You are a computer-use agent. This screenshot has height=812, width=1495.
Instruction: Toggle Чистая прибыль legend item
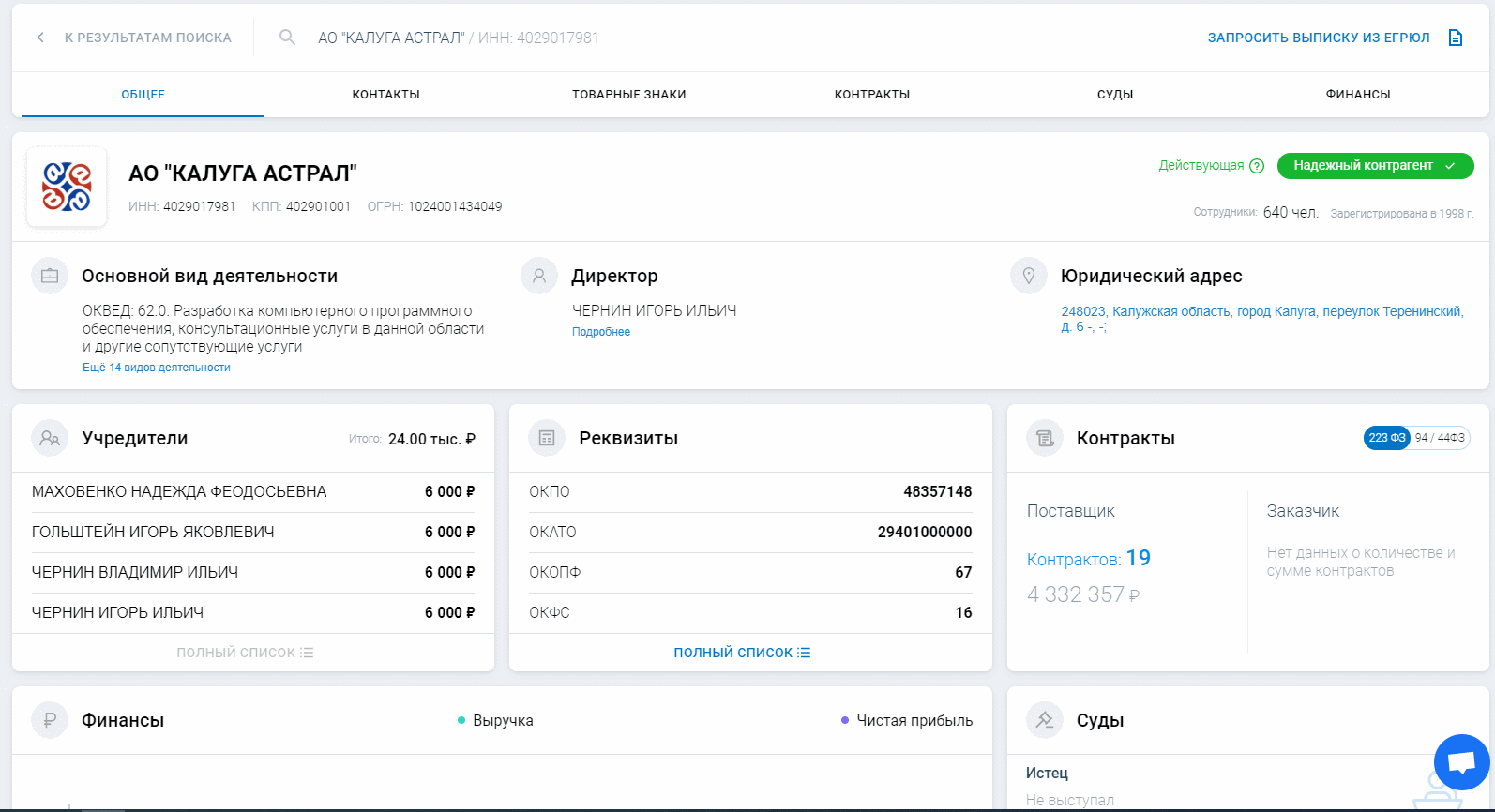tap(907, 720)
